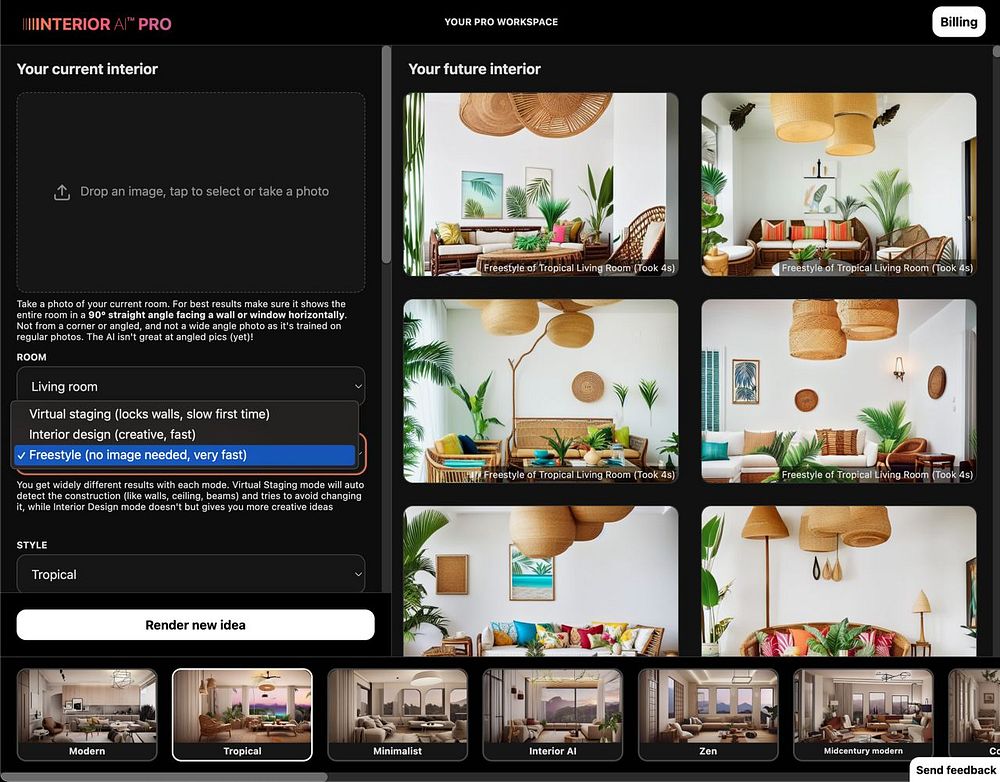Click the 'Your current interior' heading
The width and height of the screenshot is (1000, 782).
click(x=87, y=69)
